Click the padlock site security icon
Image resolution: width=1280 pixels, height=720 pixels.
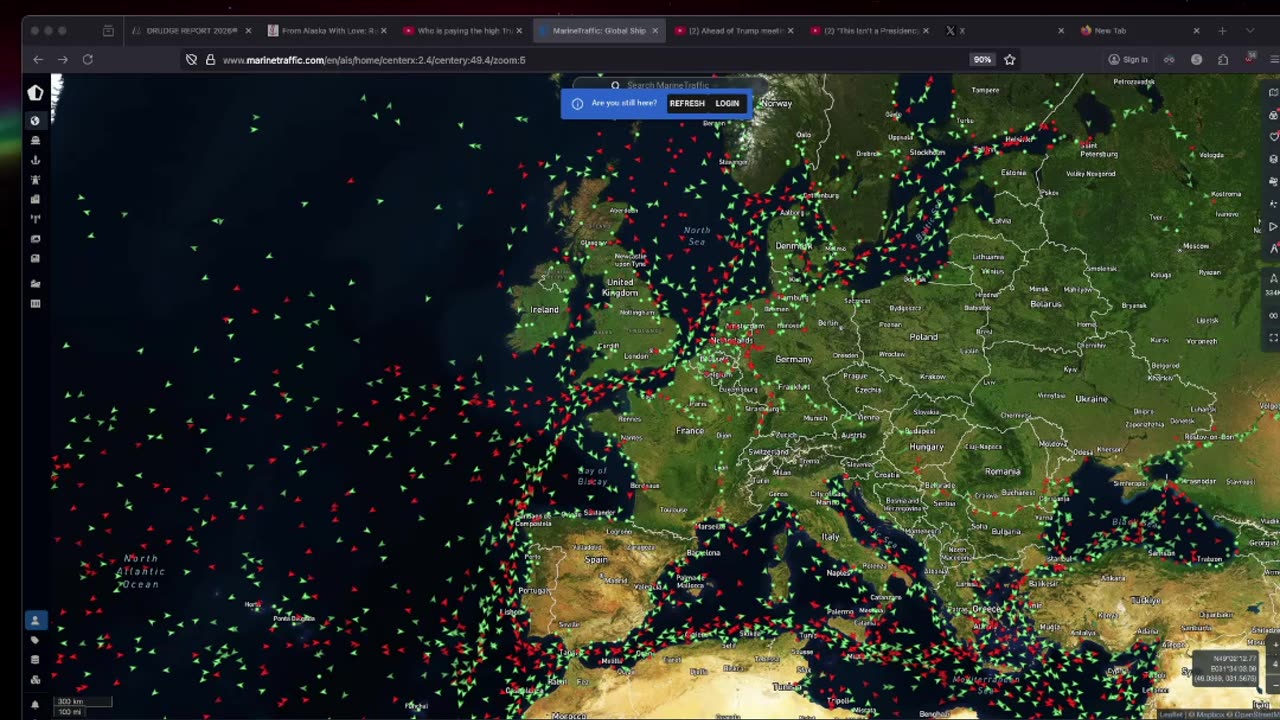tap(210, 60)
